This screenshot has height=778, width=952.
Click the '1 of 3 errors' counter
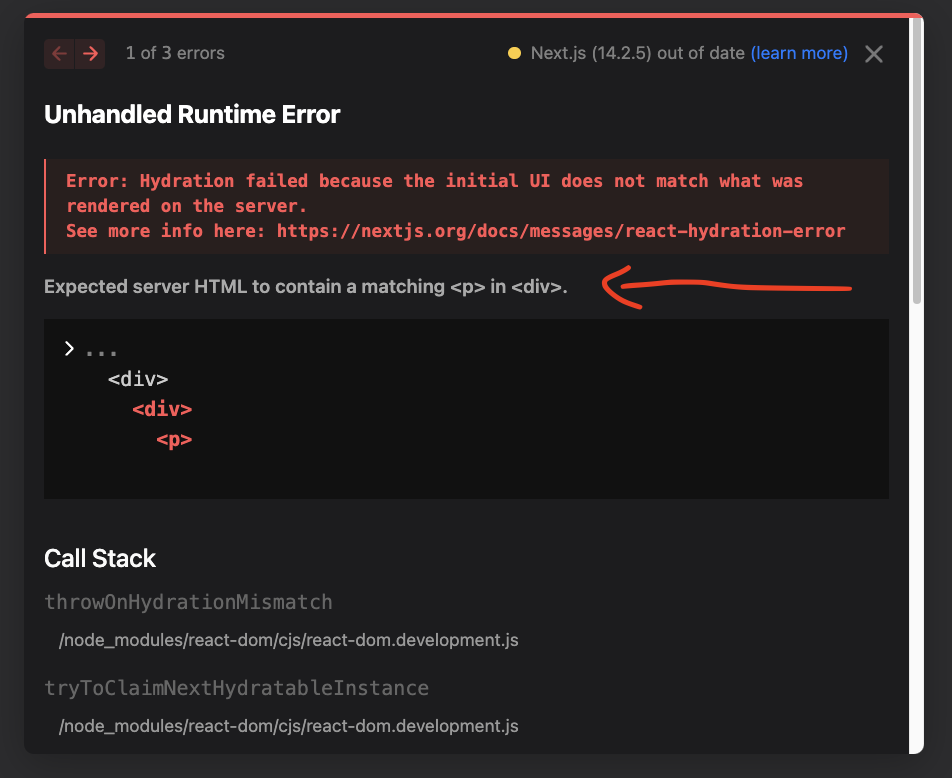(175, 53)
